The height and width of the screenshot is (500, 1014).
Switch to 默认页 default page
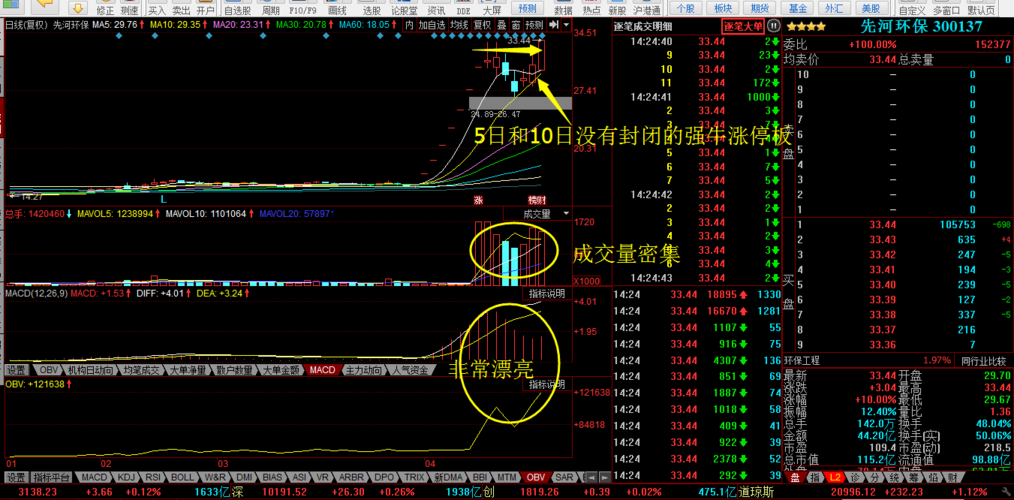[x=981, y=8]
